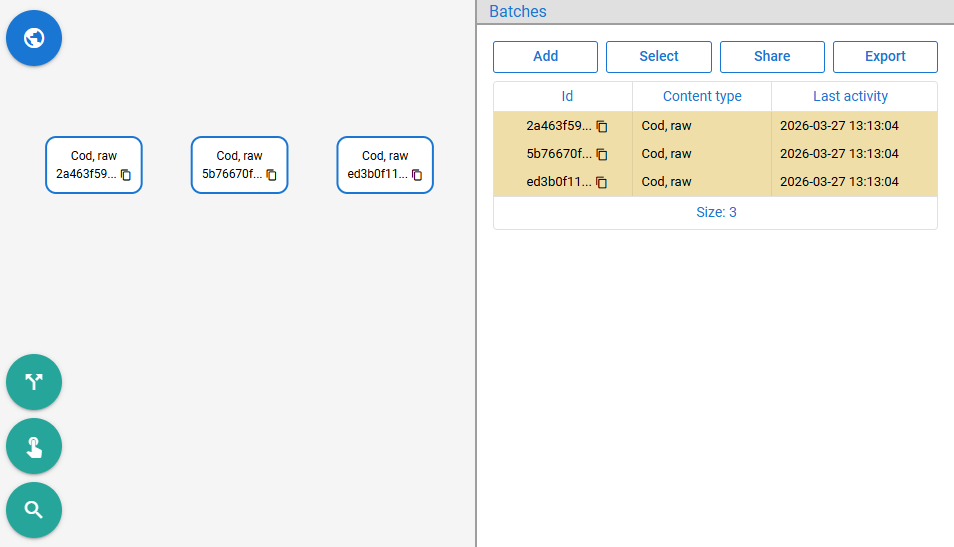Select the Cod, raw node ed3b0f11
Viewport: 954px width, 547px height.
tap(385, 165)
